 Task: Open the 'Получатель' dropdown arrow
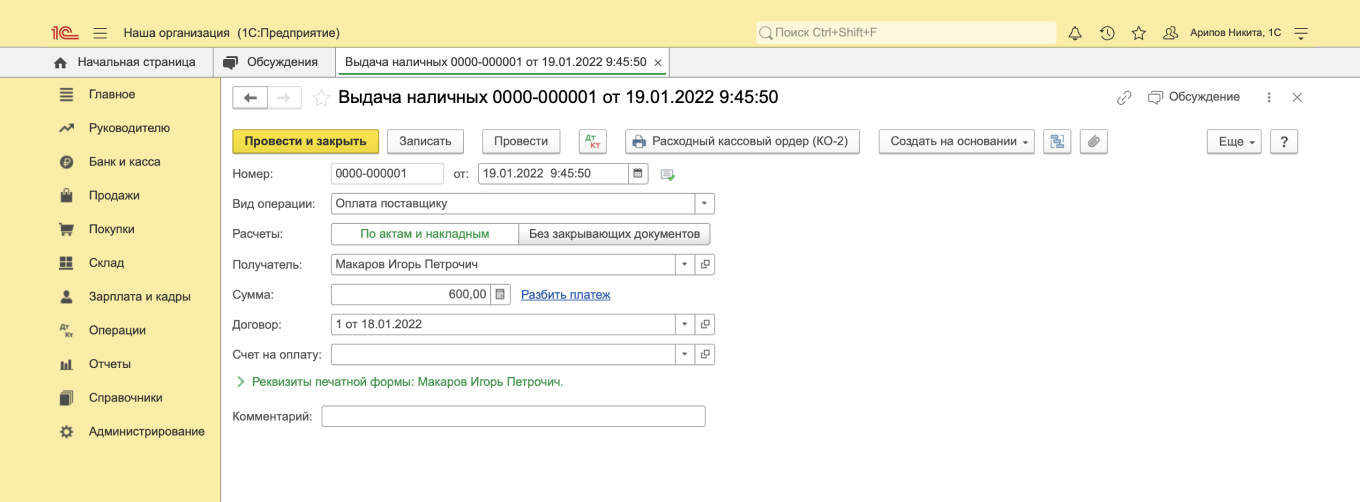(685, 265)
